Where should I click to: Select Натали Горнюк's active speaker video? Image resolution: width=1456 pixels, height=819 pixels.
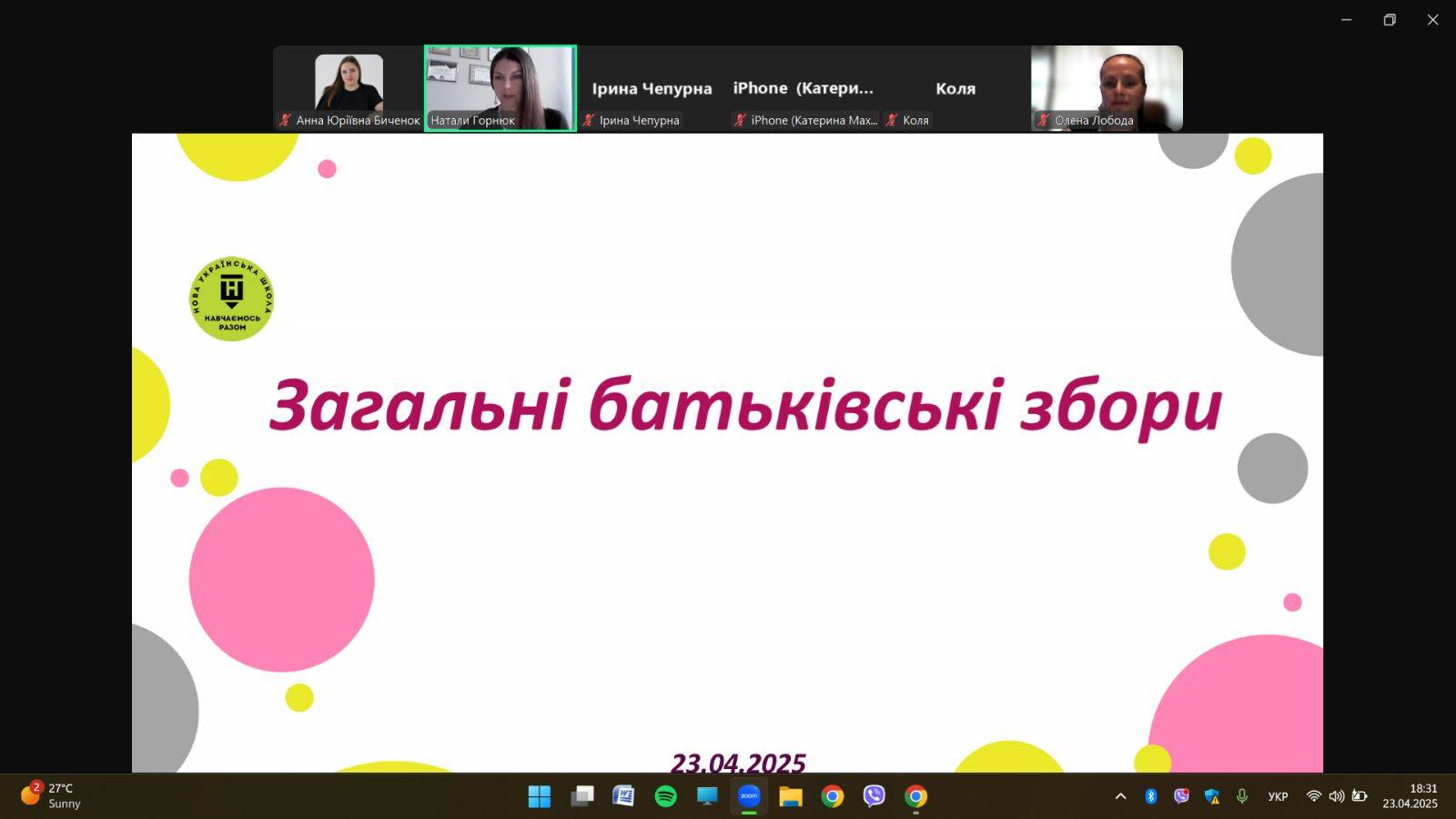click(x=500, y=88)
